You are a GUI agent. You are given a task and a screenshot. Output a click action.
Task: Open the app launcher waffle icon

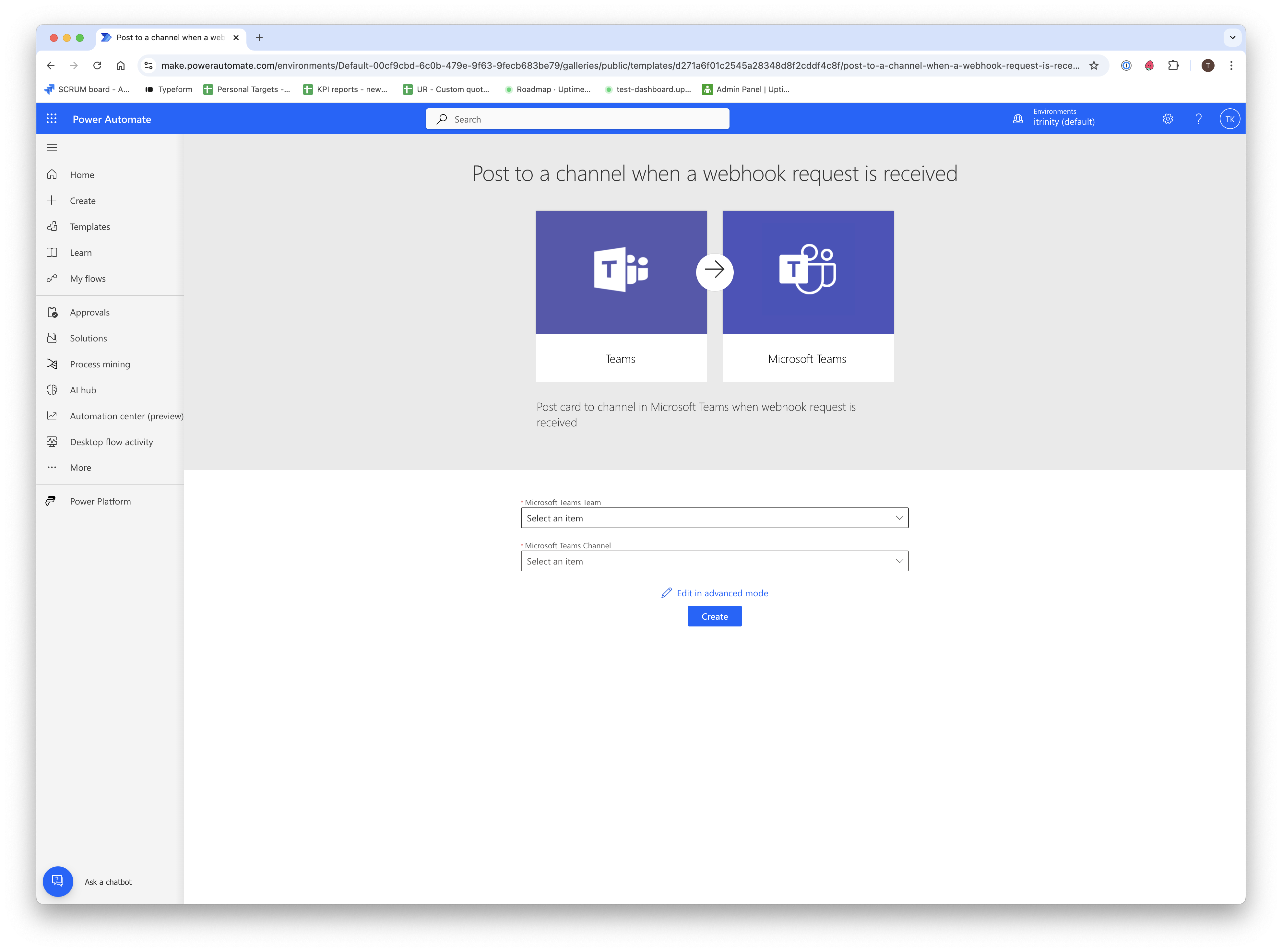pyautogui.click(x=51, y=119)
